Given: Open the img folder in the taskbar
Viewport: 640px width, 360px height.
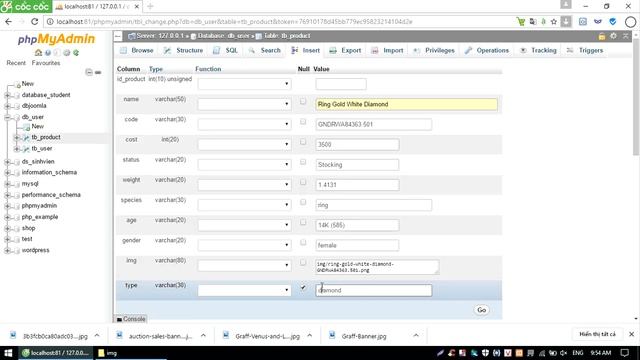Looking at the screenshot, I should click(108, 353).
